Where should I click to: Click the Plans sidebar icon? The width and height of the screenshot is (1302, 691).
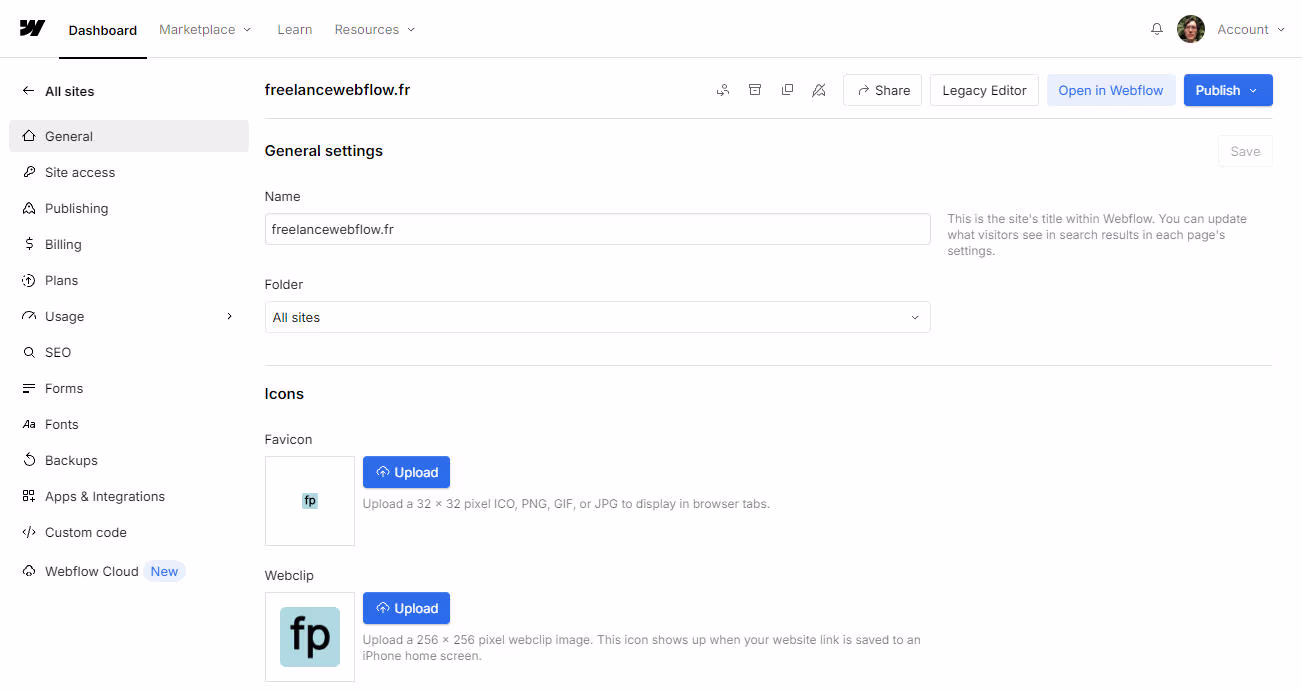(29, 280)
